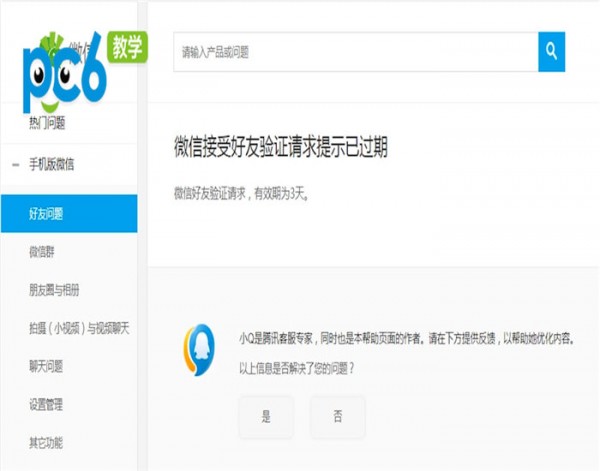The width and height of the screenshot is (600, 471).
Task: Open the 其它功能 sidebar item
Action: (46, 443)
